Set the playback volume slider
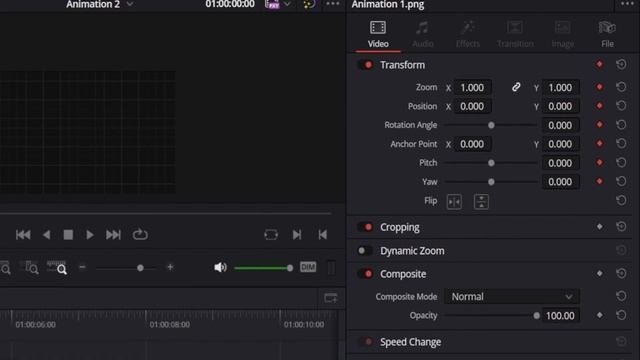Viewport: 640px width, 360px height. [262, 268]
